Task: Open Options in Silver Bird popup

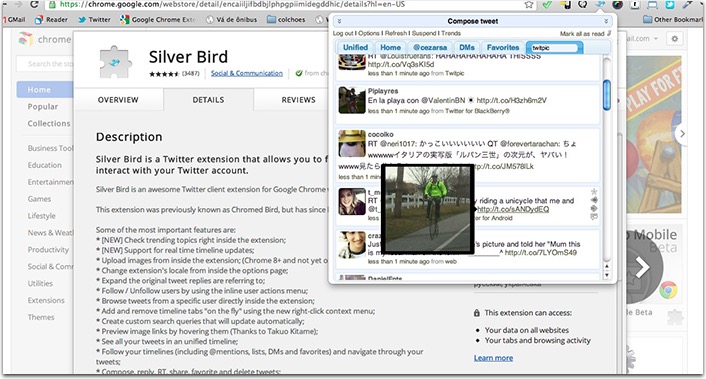Action: coord(369,33)
